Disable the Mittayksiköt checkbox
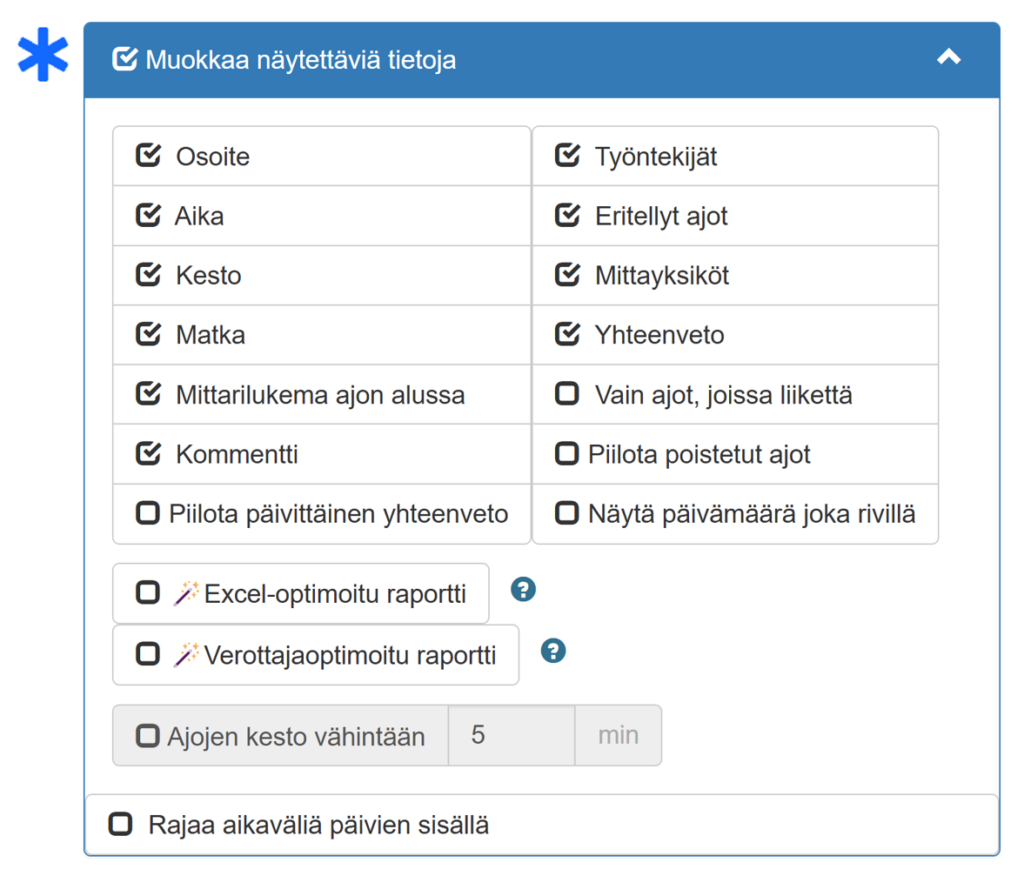The height and width of the screenshot is (876, 1024). click(568, 274)
